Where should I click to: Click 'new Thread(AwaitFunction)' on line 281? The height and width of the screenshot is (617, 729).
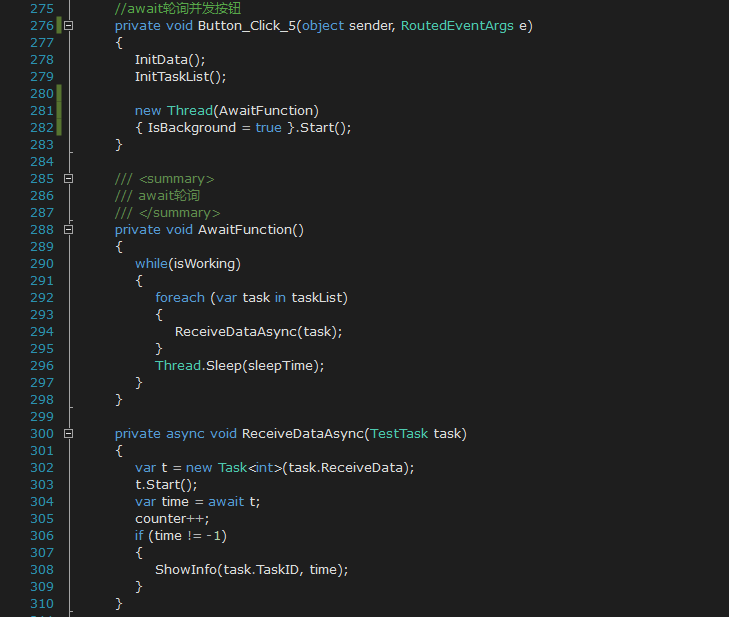[227, 111]
